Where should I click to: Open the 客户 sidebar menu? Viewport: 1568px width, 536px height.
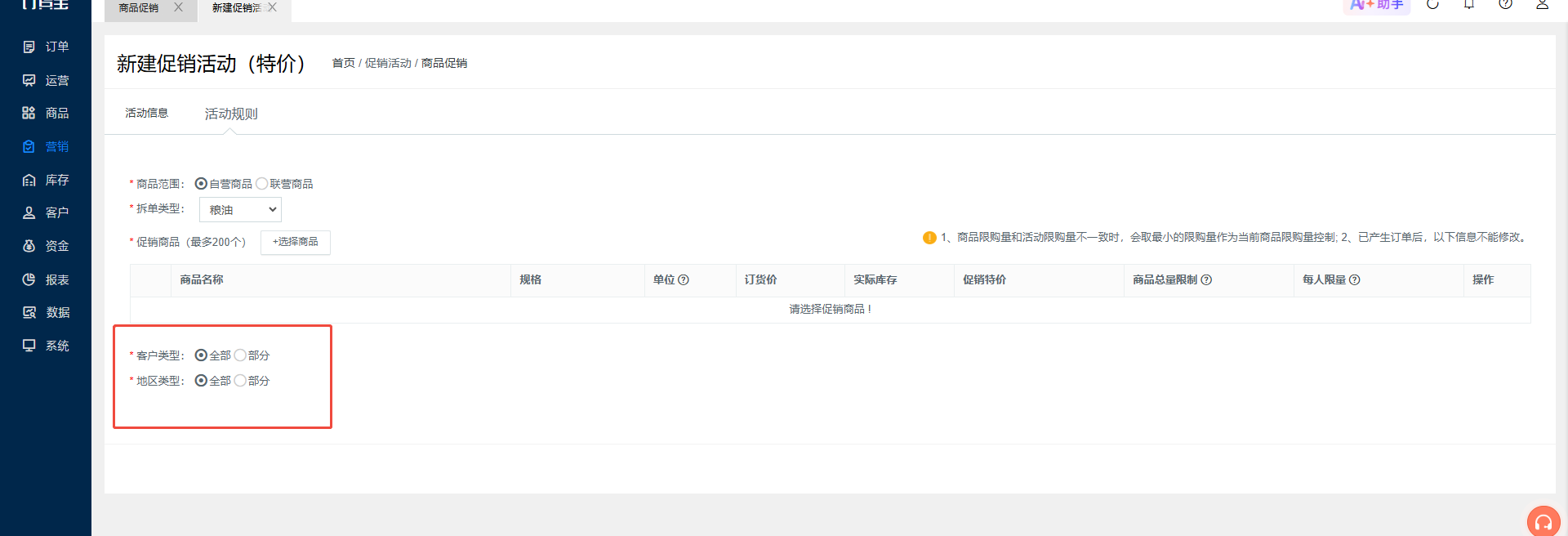click(x=46, y=212)
